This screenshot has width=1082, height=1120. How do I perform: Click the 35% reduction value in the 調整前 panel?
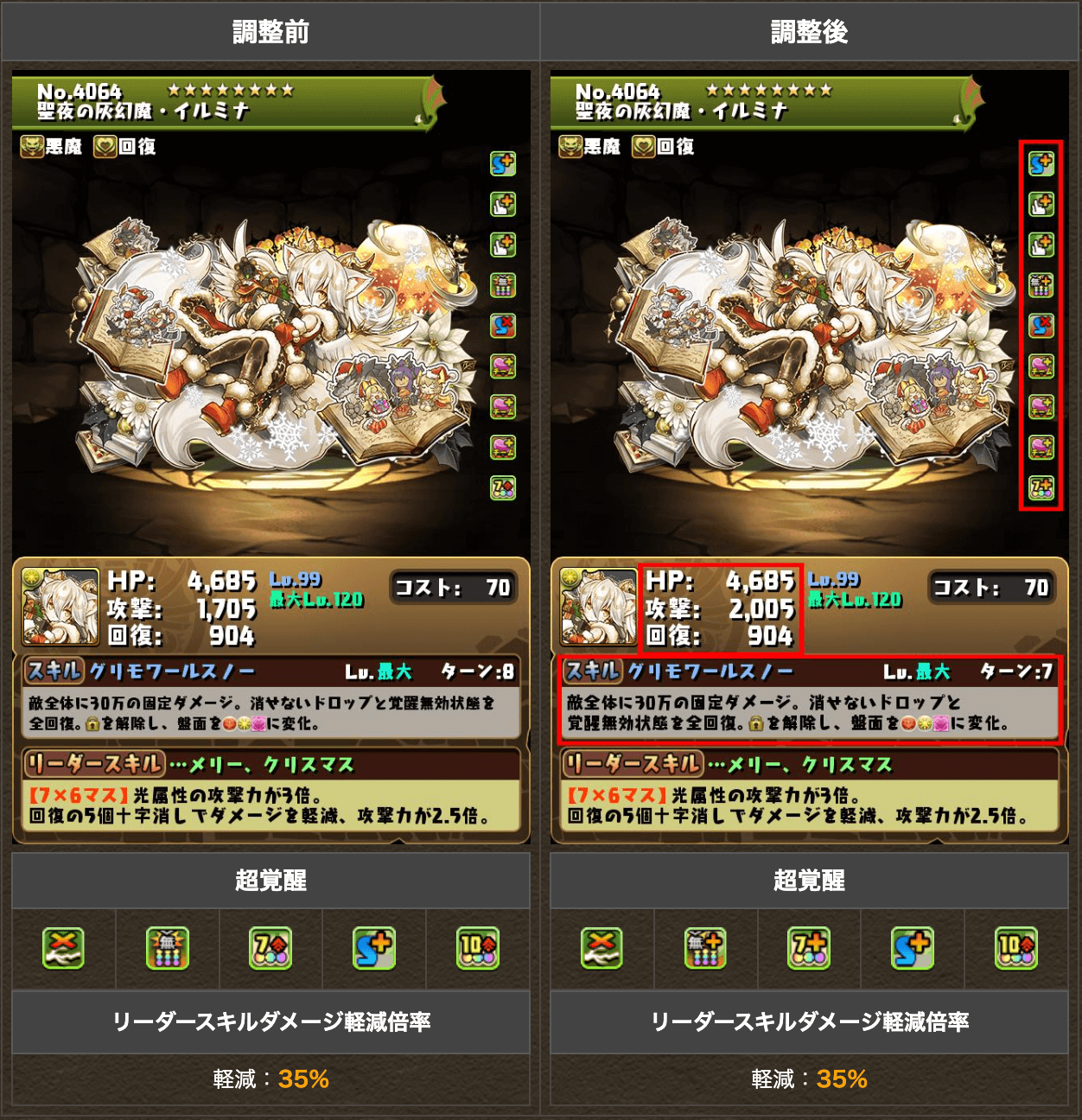pyautogui.click(x=303, y=1079)
